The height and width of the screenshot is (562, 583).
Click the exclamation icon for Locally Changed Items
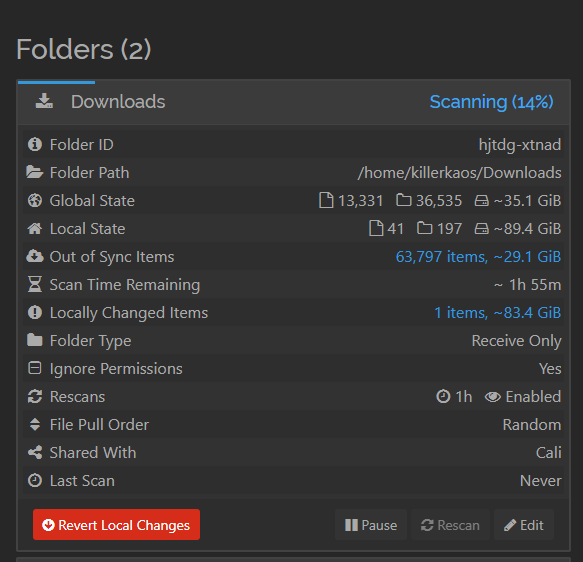pyautogui.click(x=35, y=312)
